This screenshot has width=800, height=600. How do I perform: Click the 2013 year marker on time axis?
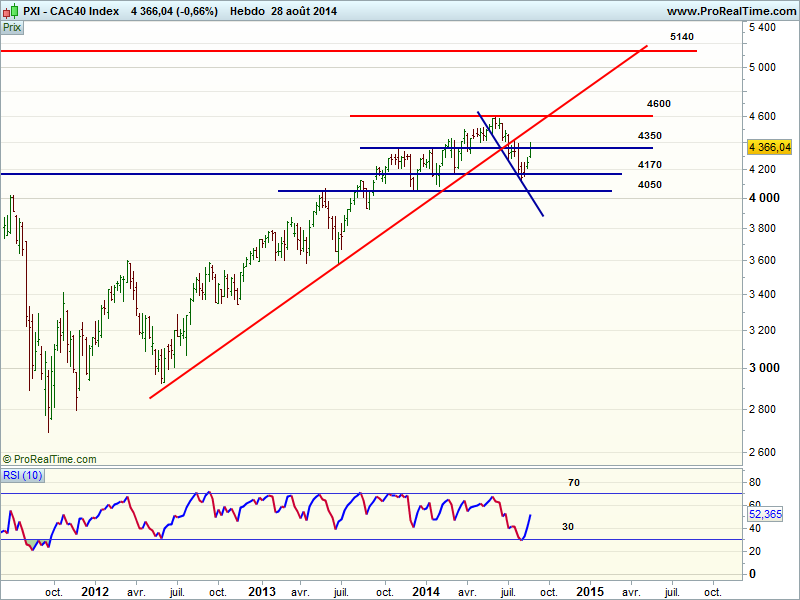[261, 590]
